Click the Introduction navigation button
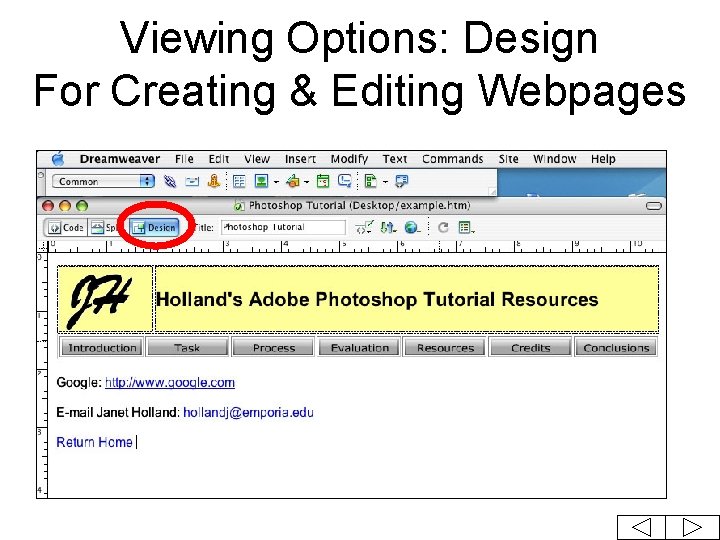The height and width of the screenshot is (540, 720). click(x=102, y=348)
